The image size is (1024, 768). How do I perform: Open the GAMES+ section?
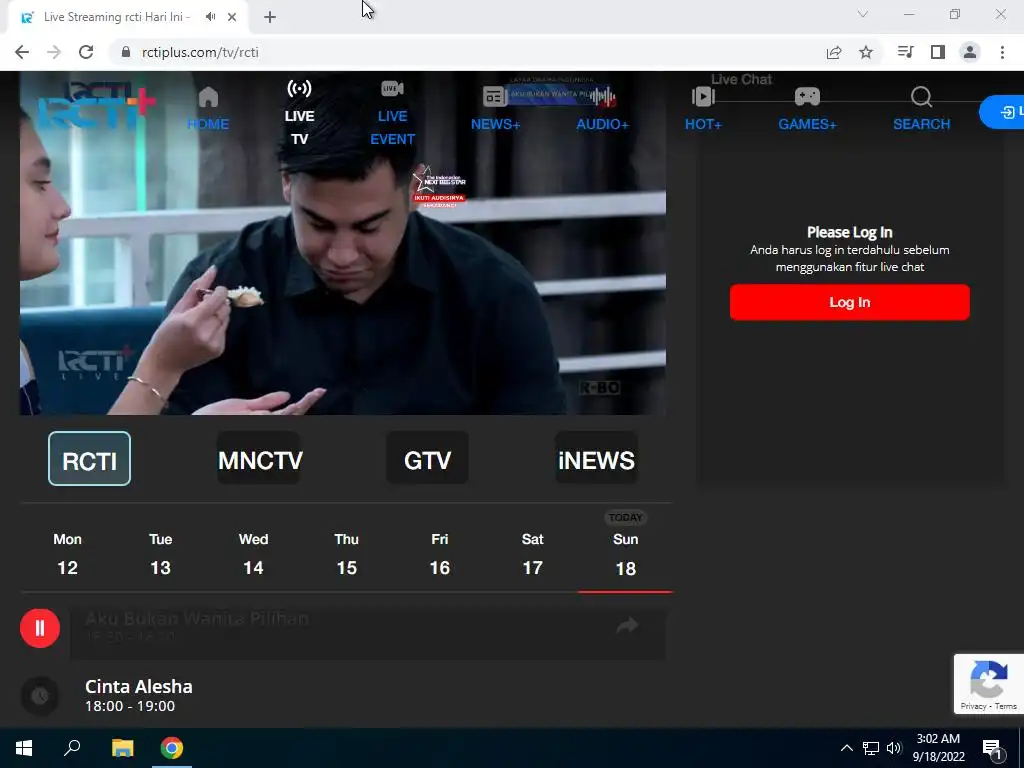pyautogui.click(x=807, y=109)
